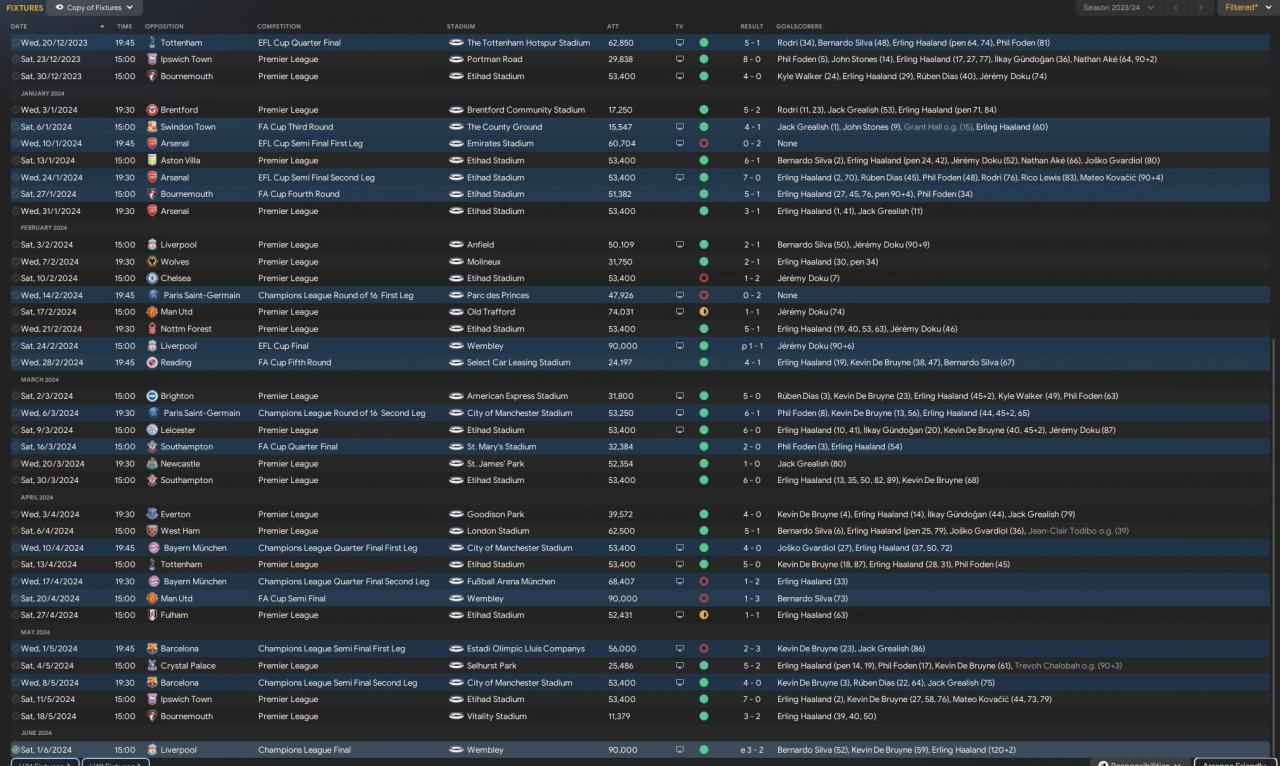The height and width of the screenshot is (766, 1280).
Task: Click Ipswich Town badge in 23/12/2023 row
Action: 152,60
